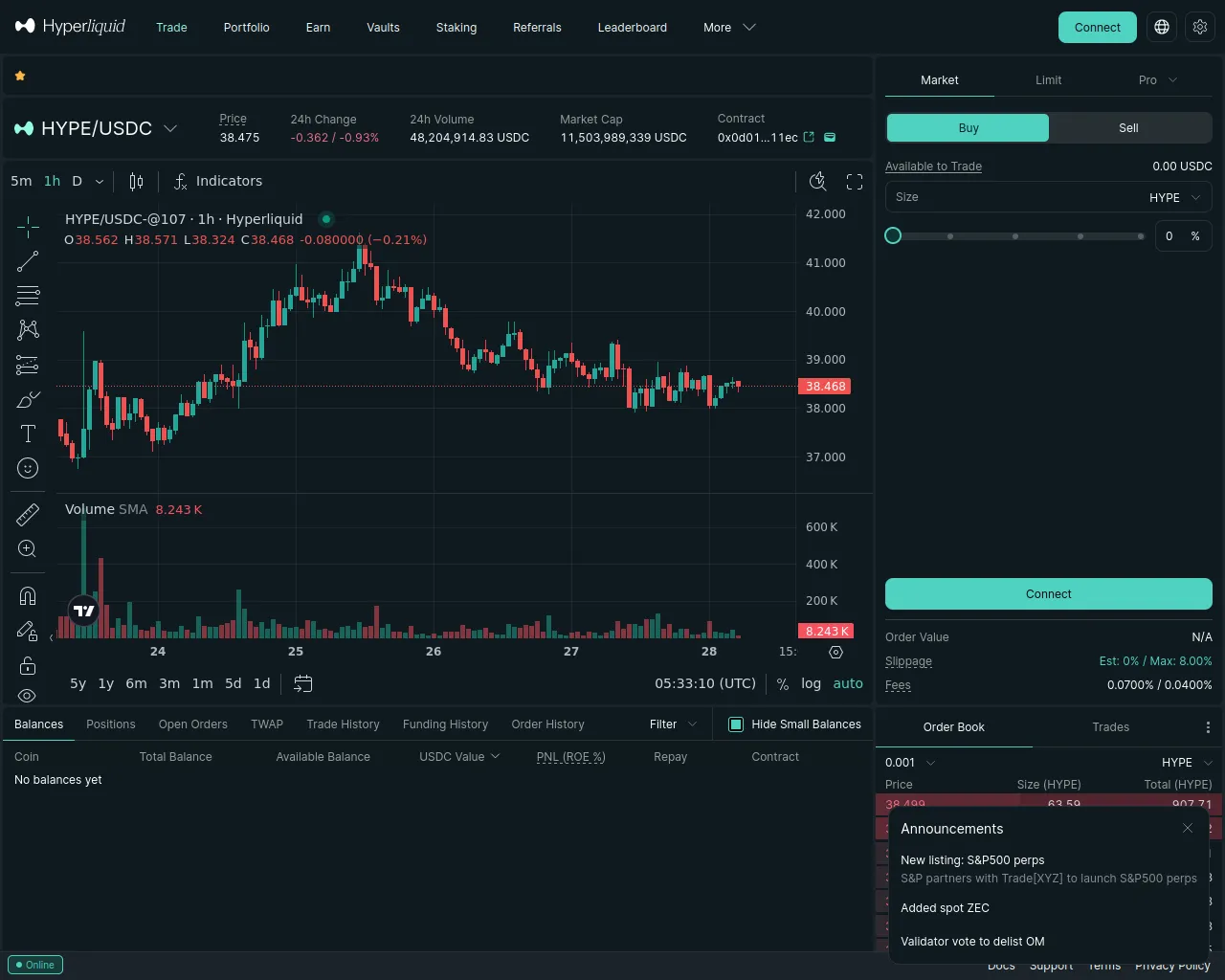1225x980 pixels.
Task: Open the size unit HYPE dropdown
Action: 1174,197
